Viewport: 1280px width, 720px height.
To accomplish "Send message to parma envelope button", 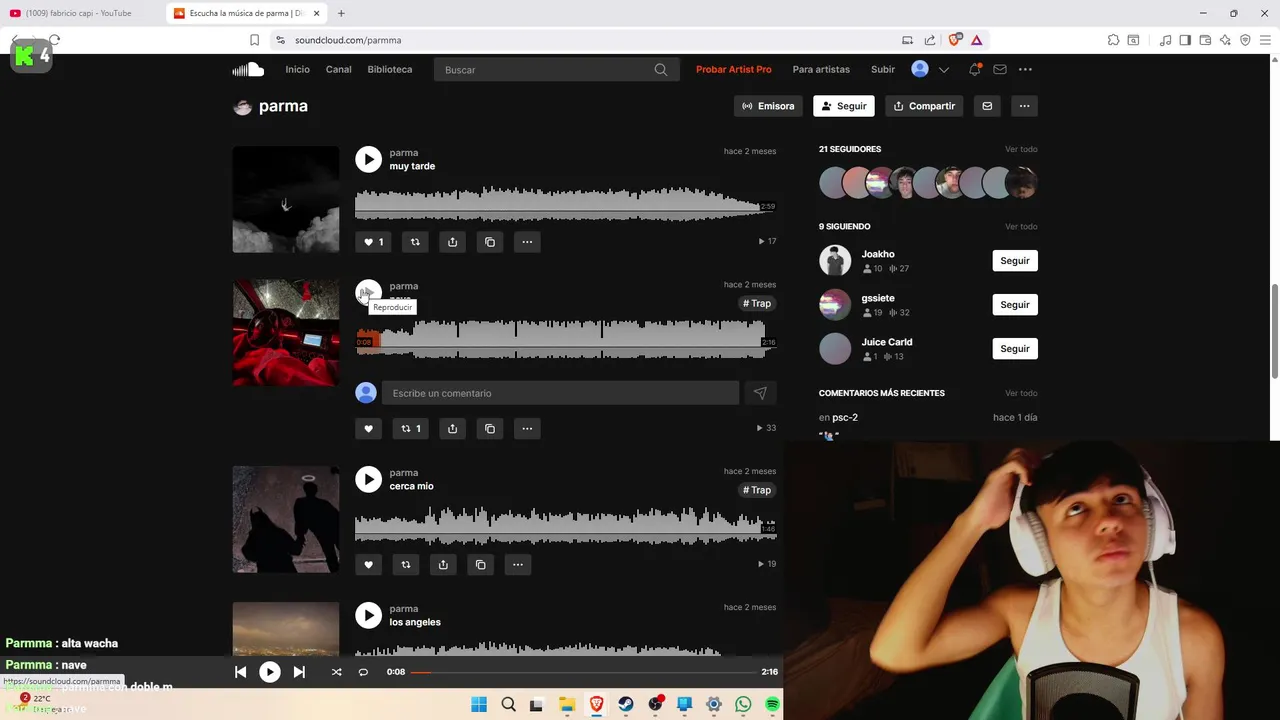I will (987, 106).
